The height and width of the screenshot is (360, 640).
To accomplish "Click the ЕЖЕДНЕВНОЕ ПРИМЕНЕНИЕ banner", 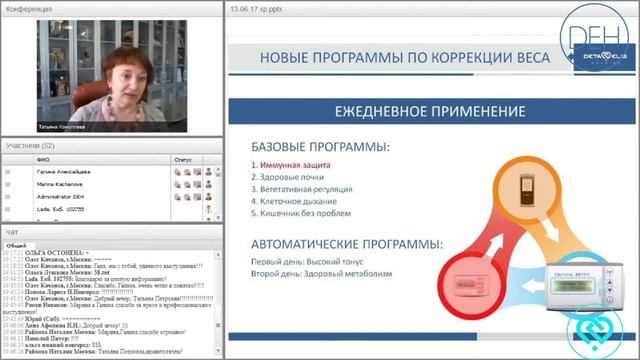I will (431, 111).
